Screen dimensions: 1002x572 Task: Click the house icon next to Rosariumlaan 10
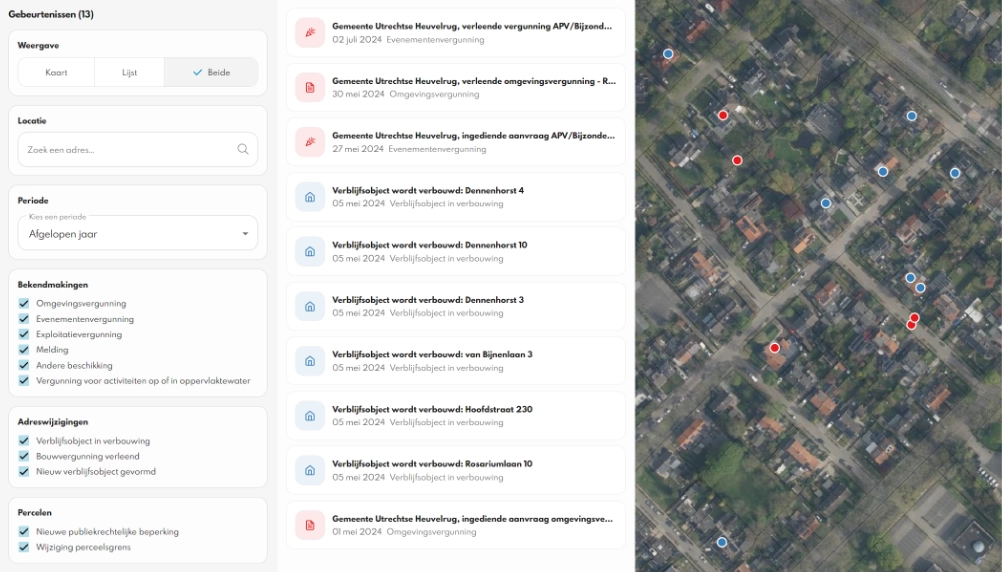pyautogui.click(x=310, y=470)
